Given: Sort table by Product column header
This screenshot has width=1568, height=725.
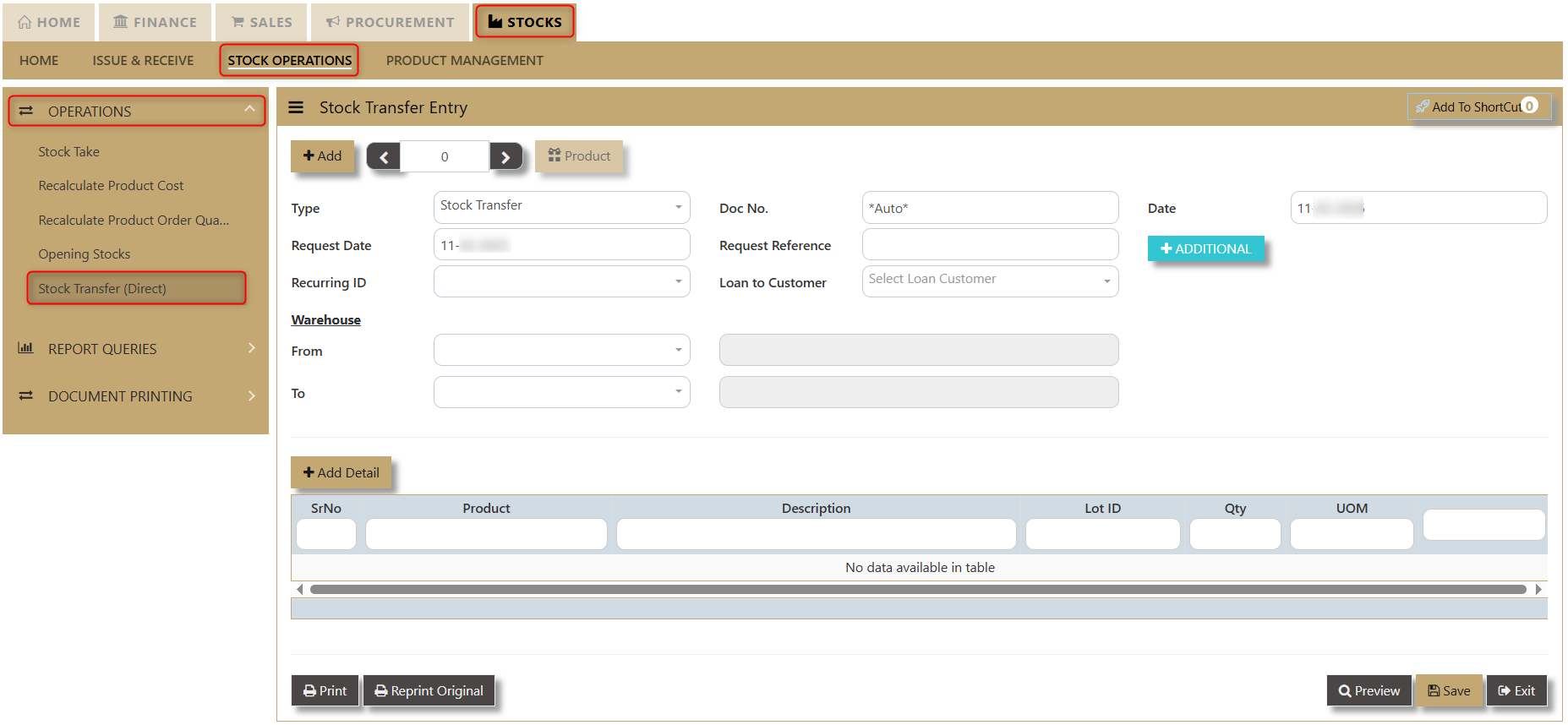Looking at the screenshot, I should pyautogui.click(x=486, y=508).
